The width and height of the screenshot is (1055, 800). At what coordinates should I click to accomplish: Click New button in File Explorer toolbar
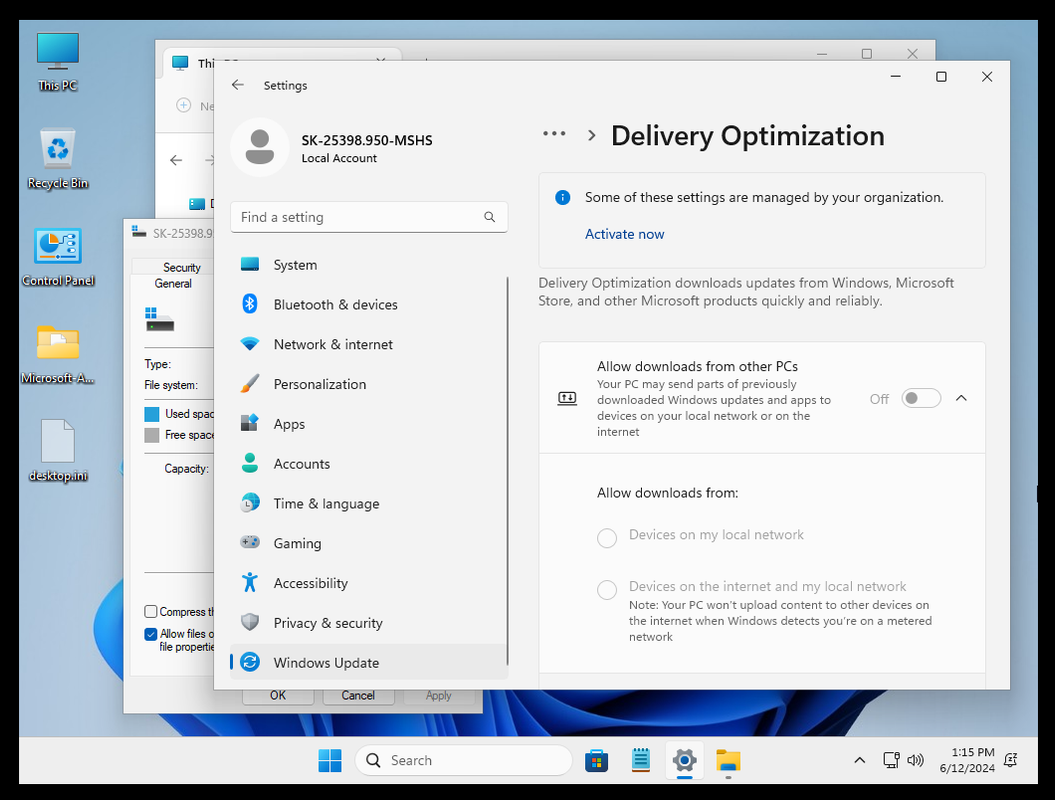tap(194, 106)
